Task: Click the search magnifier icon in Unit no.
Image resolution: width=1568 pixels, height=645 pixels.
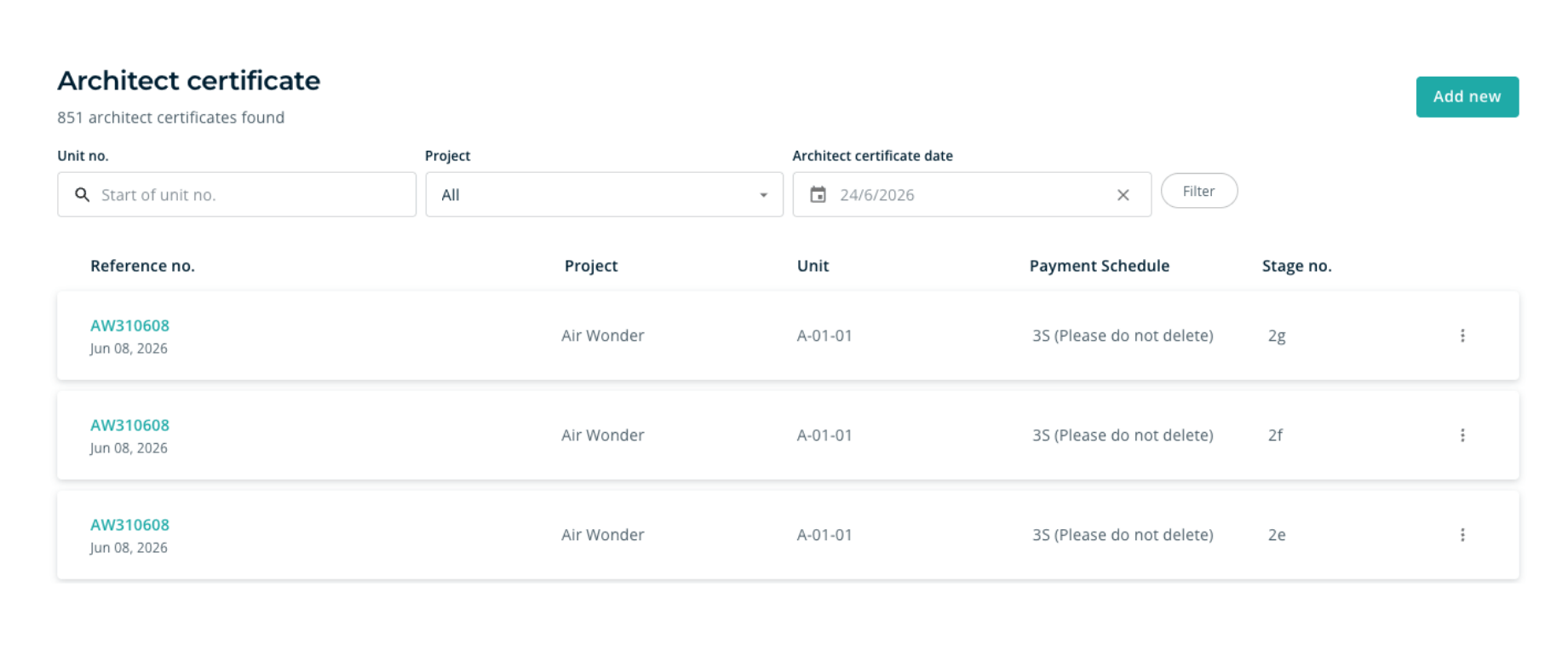Action: click(x=83, y=195)
